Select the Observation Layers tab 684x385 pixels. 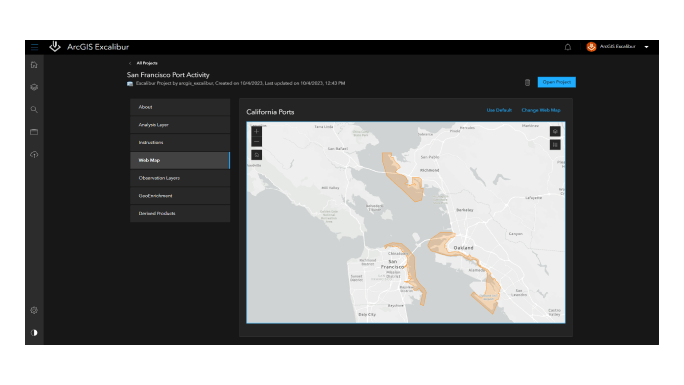pos(180,178)
